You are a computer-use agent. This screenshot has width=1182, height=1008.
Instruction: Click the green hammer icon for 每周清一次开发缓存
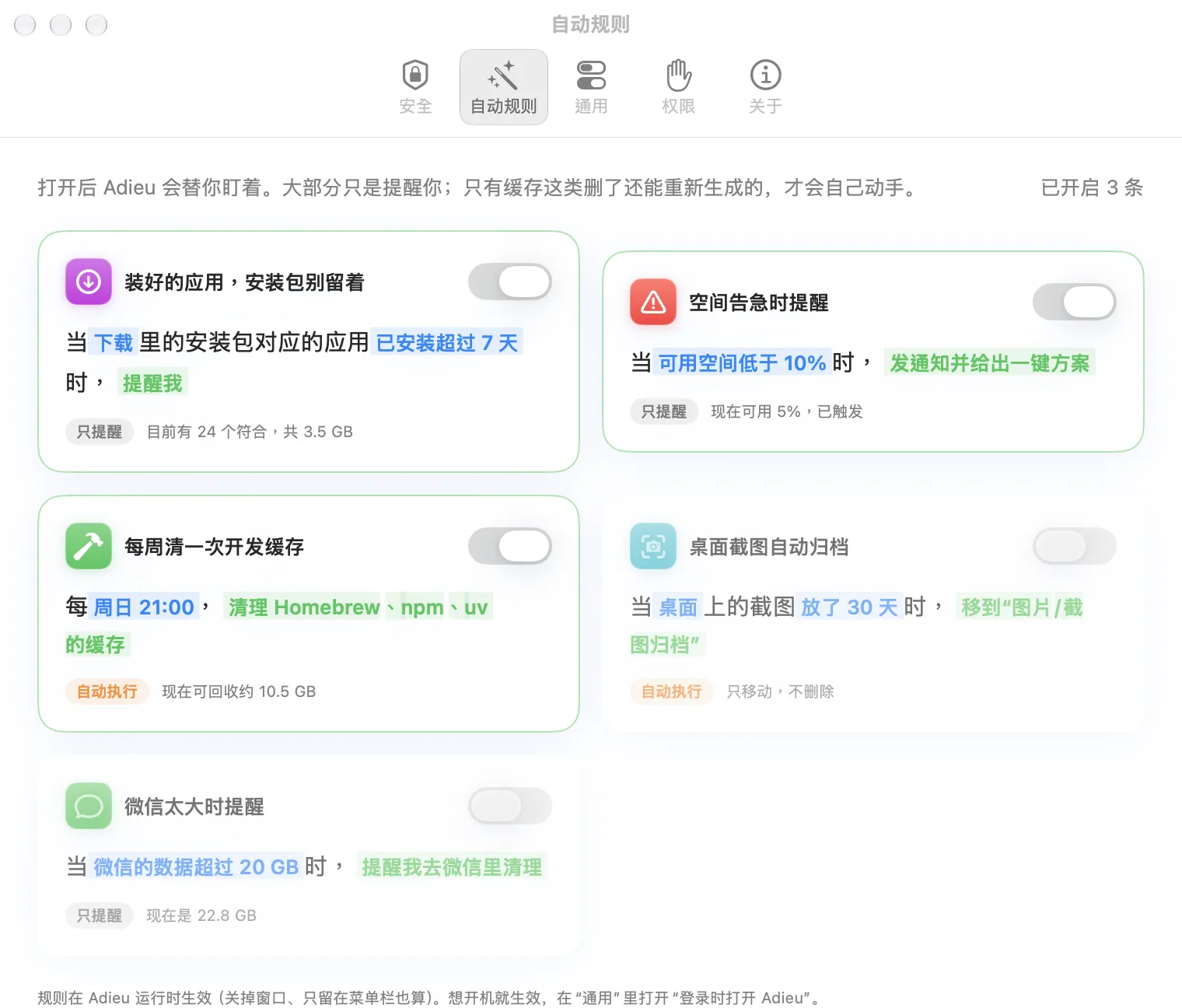click(89, 546)
